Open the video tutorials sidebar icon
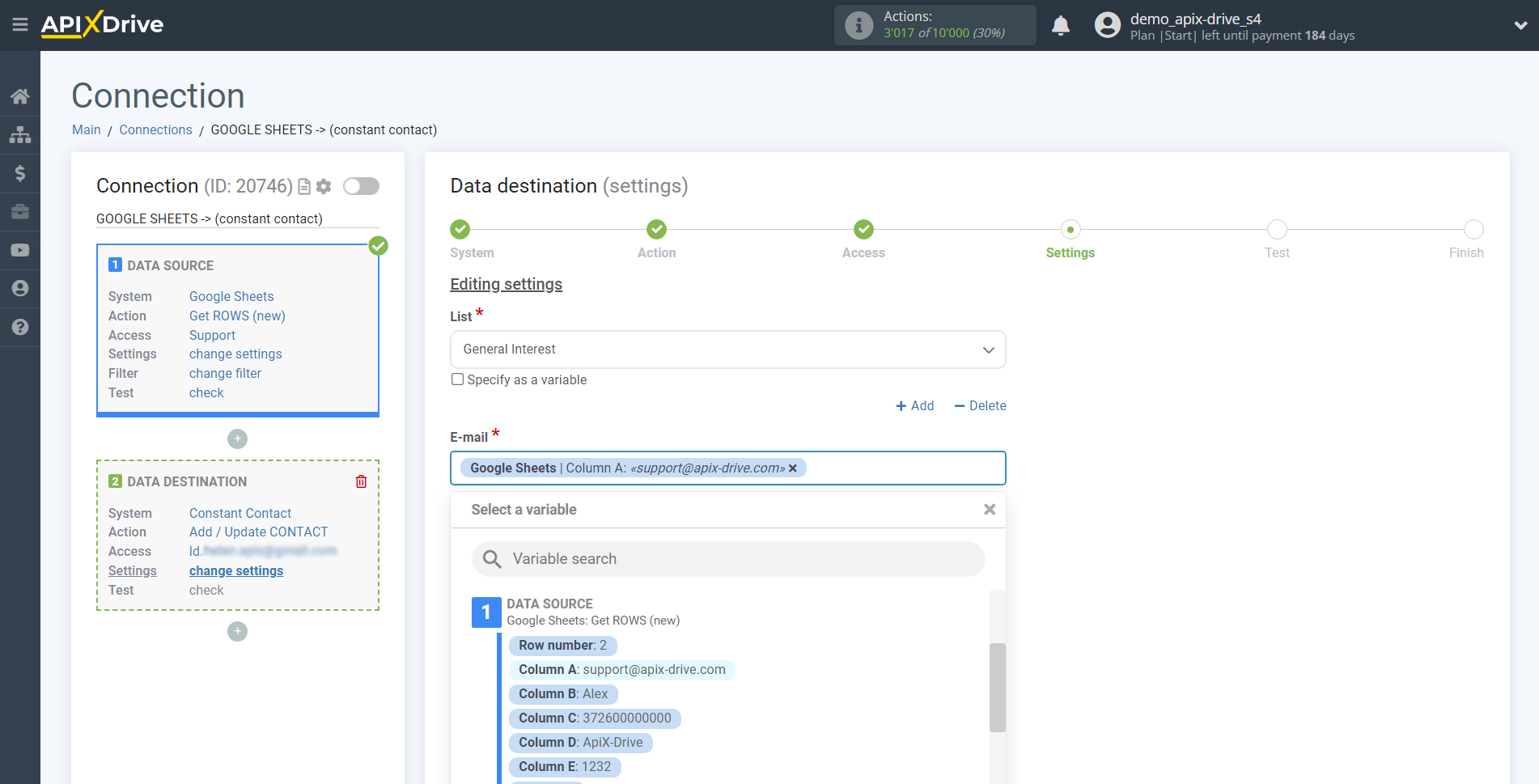The image size is (1539, 784). 20,250
